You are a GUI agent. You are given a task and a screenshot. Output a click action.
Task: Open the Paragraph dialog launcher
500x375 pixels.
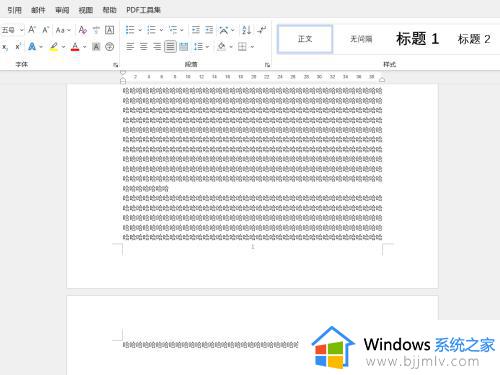[267, 65]
